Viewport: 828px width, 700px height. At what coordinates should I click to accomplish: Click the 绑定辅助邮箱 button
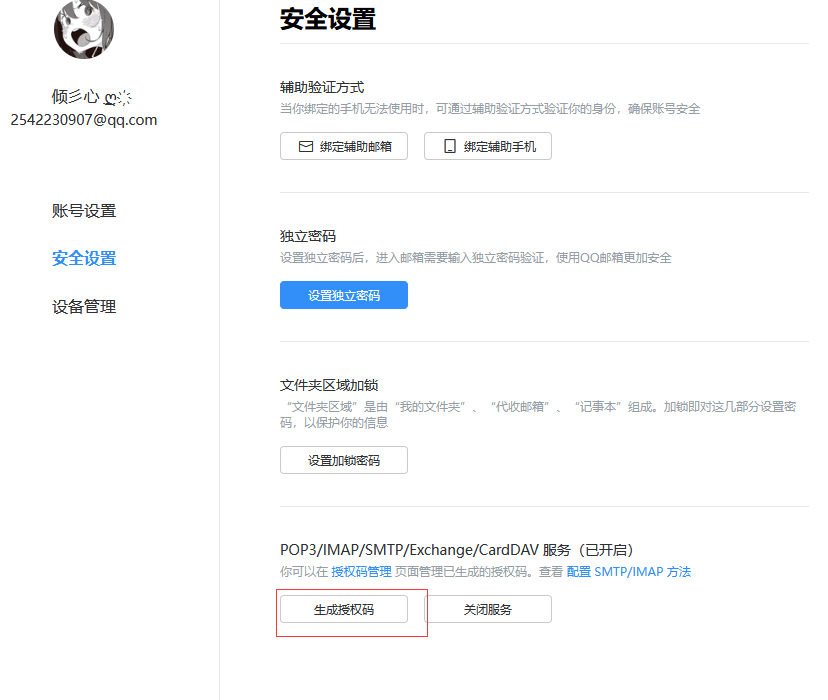coord(344,146)
